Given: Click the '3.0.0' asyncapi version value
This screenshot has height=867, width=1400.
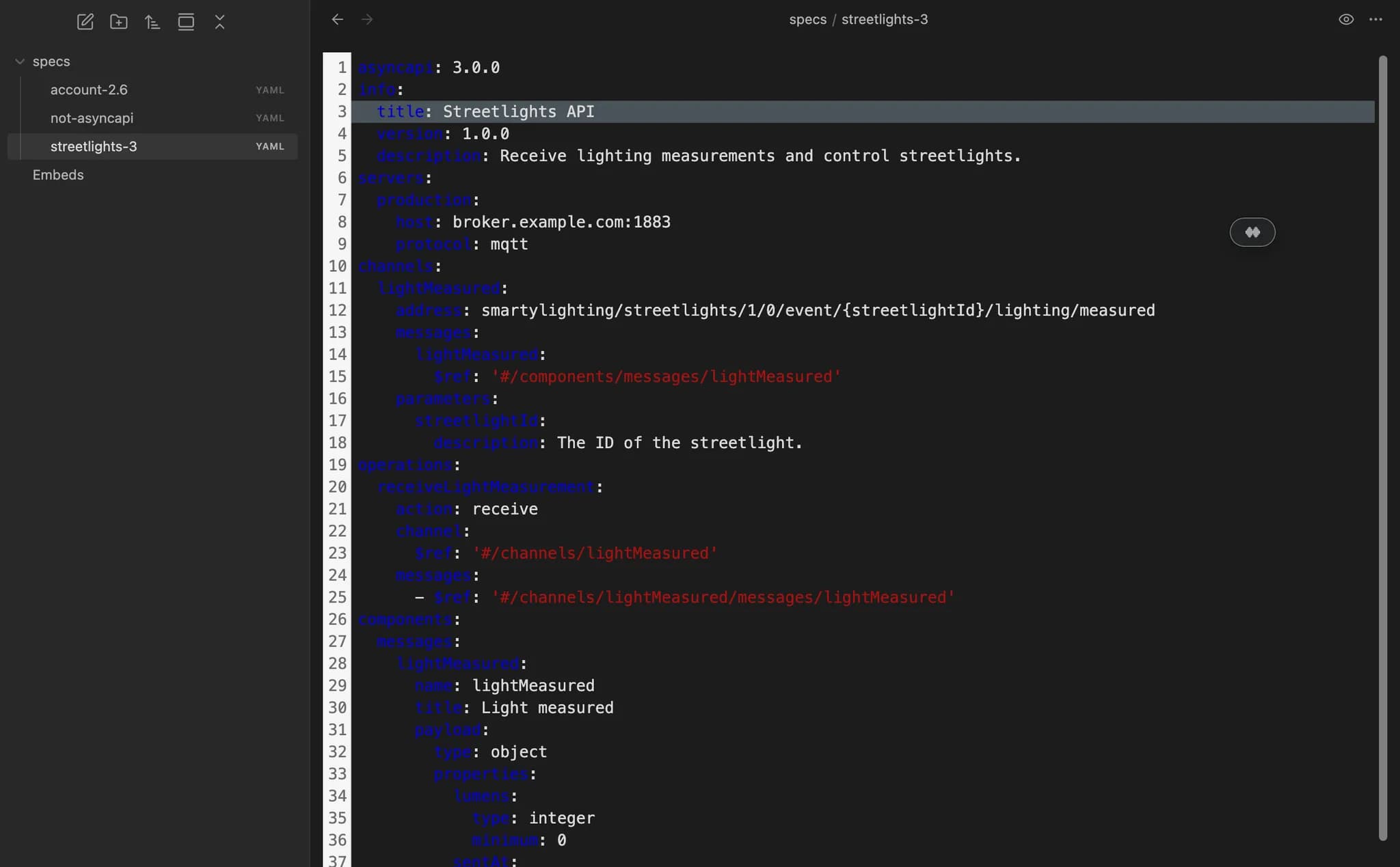Looking at the screenshot, I should tap(476, 68).
